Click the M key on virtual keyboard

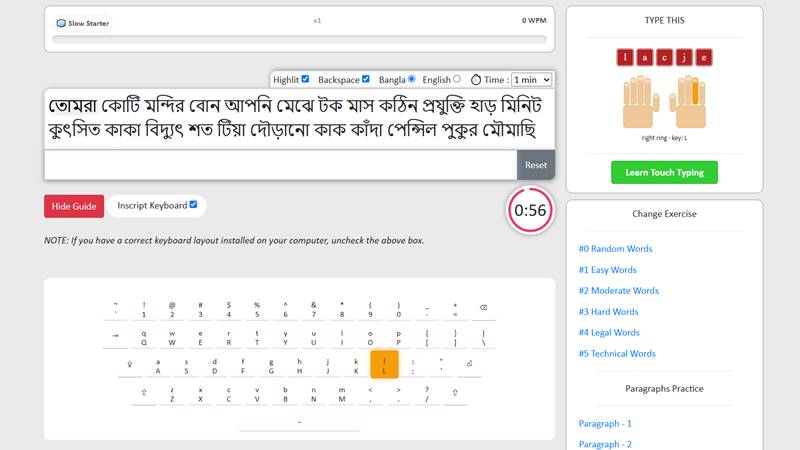click(x=342, y=394)
